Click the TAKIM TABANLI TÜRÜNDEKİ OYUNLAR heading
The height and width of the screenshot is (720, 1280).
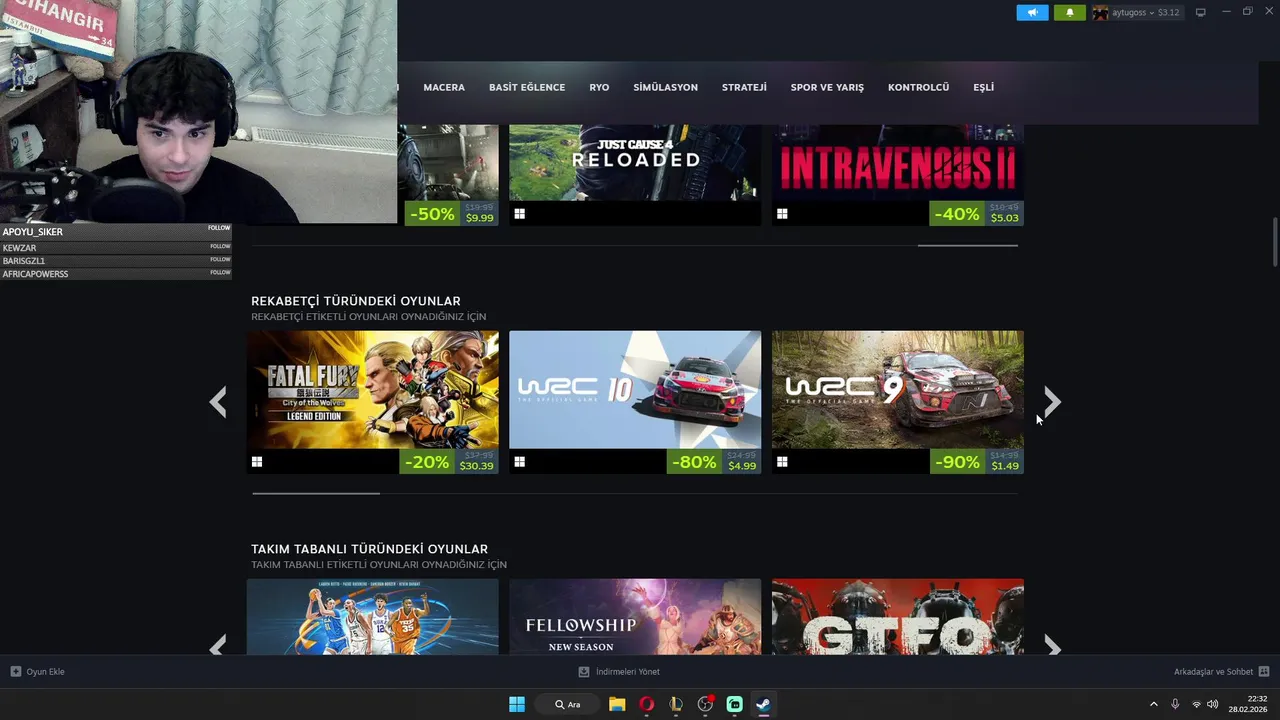pyautogui.click(x=369, y=549)
